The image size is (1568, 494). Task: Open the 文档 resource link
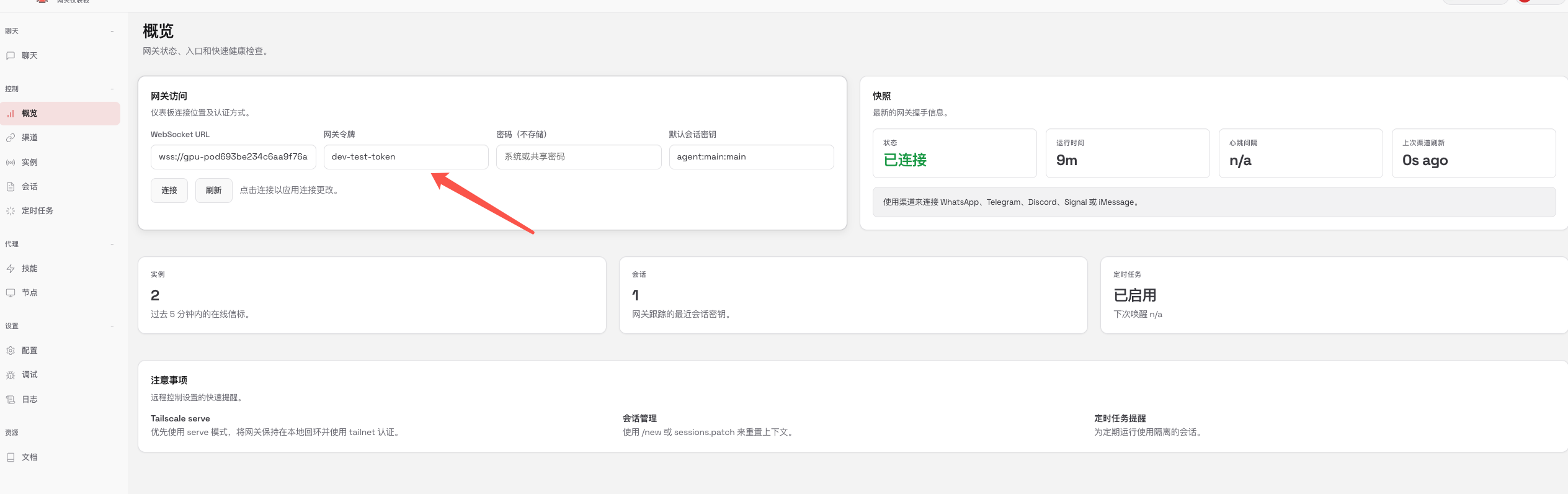pos(60,457)
